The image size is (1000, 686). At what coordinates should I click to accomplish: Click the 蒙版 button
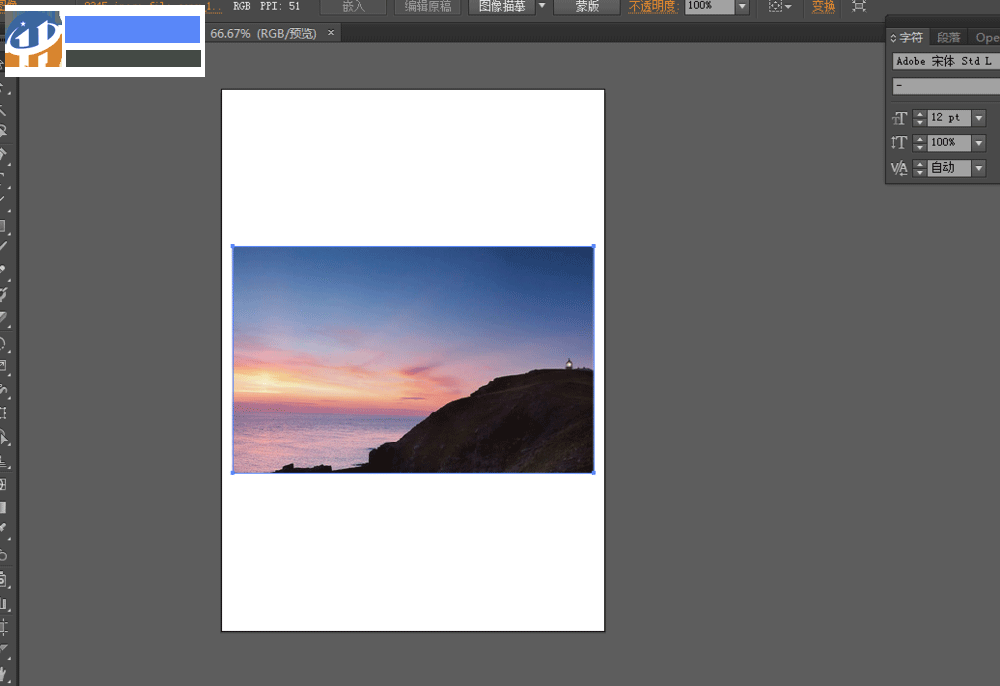588,7
